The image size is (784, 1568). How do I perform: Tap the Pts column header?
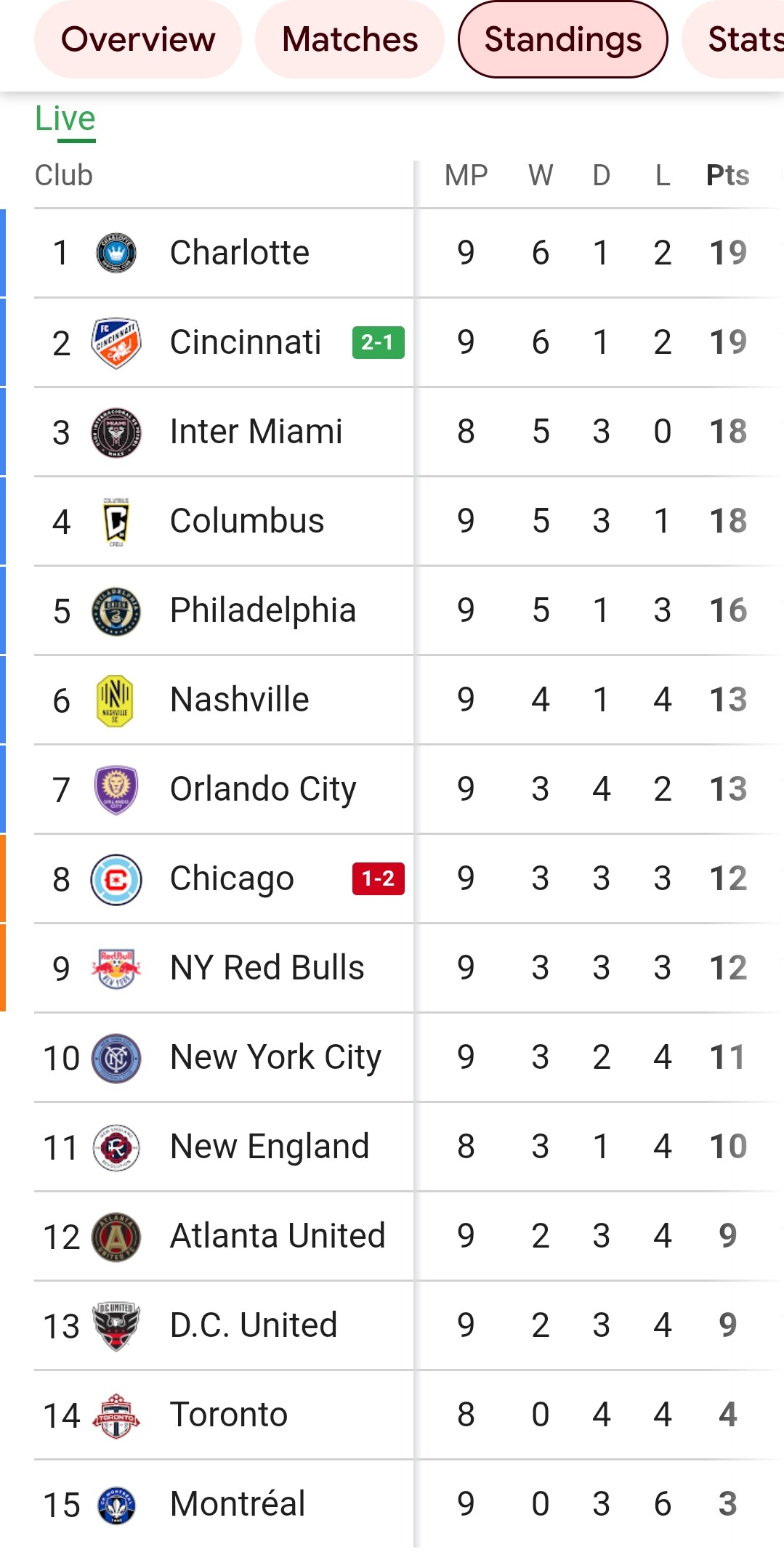click(x=727, y=175)
